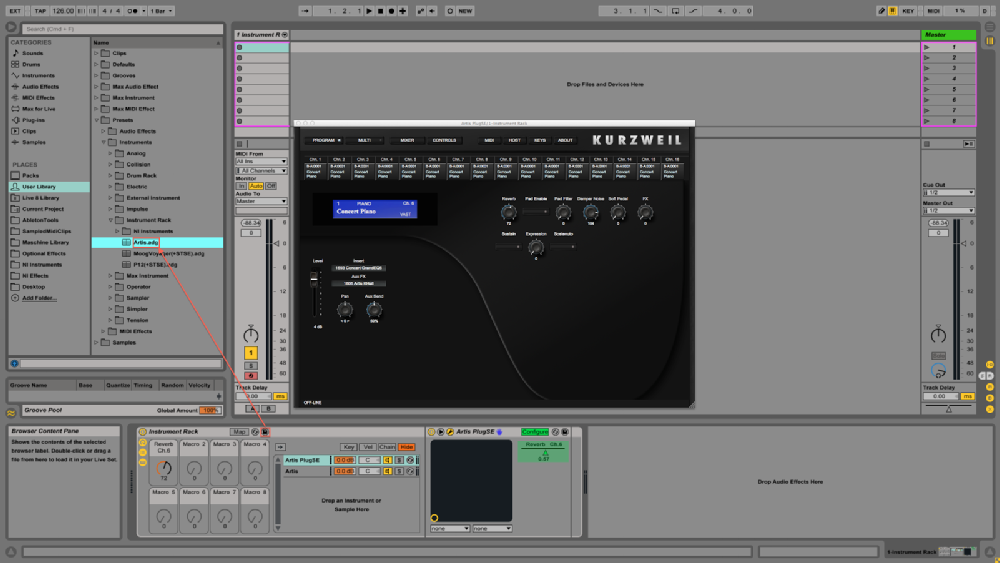Launch Master scene 1
This screenshot has height=563, width=1000.
click(x=927, y=47)
